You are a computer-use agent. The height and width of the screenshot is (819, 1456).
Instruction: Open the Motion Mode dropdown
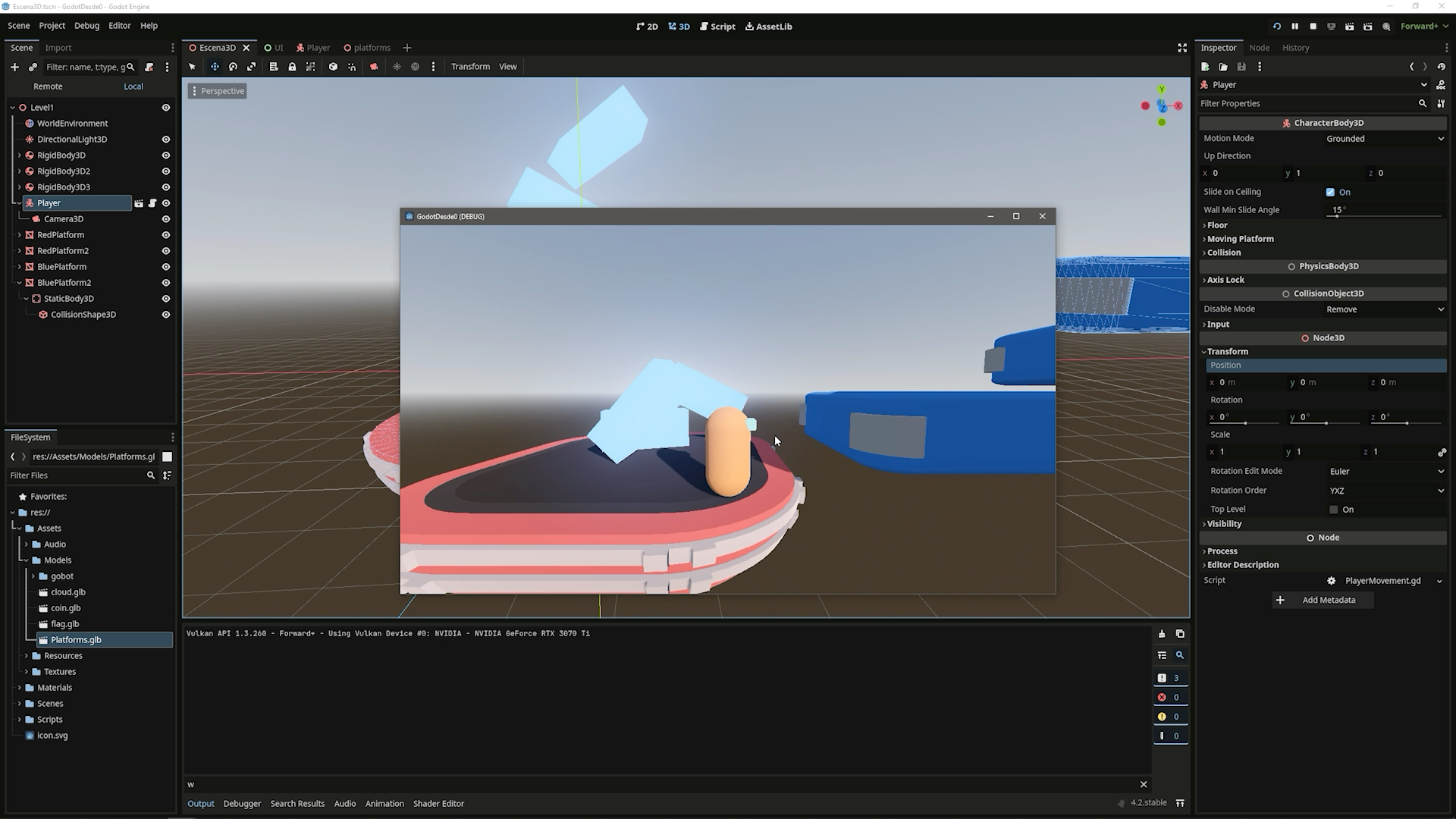coord(1384,139)
